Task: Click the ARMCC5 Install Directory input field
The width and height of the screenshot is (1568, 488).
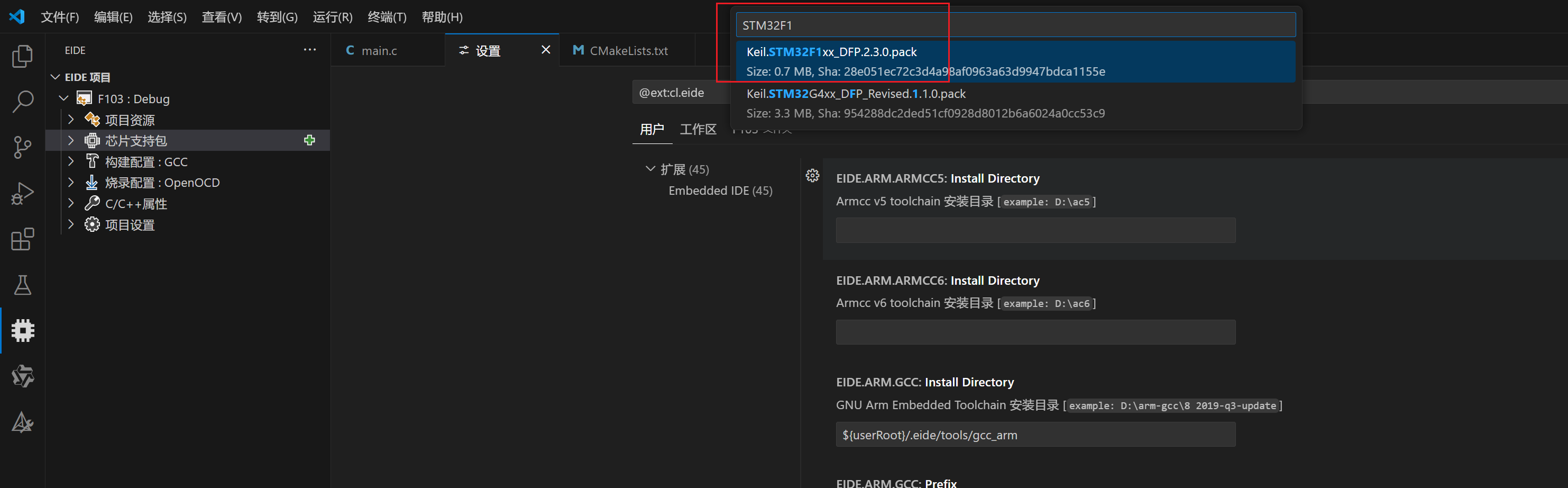Action: (x=1035, y=230)
